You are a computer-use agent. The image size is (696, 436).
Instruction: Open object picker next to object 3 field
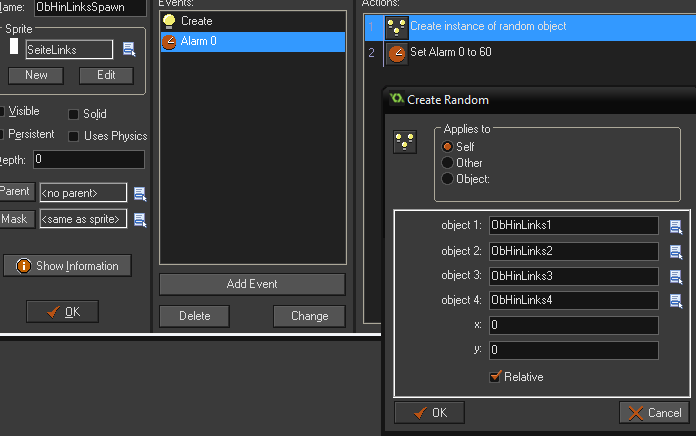tap(676, 276)
